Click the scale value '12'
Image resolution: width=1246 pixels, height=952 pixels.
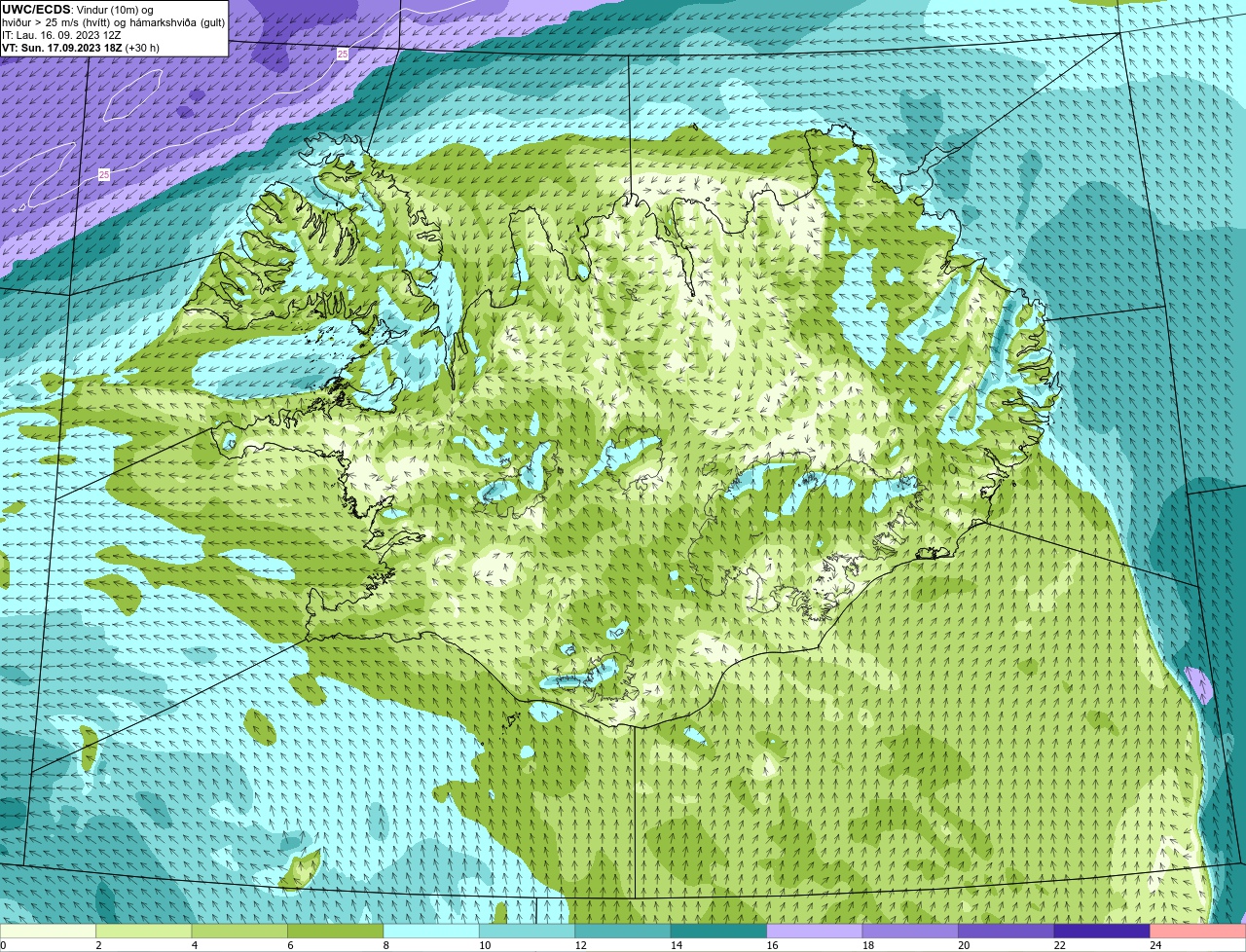580,945
